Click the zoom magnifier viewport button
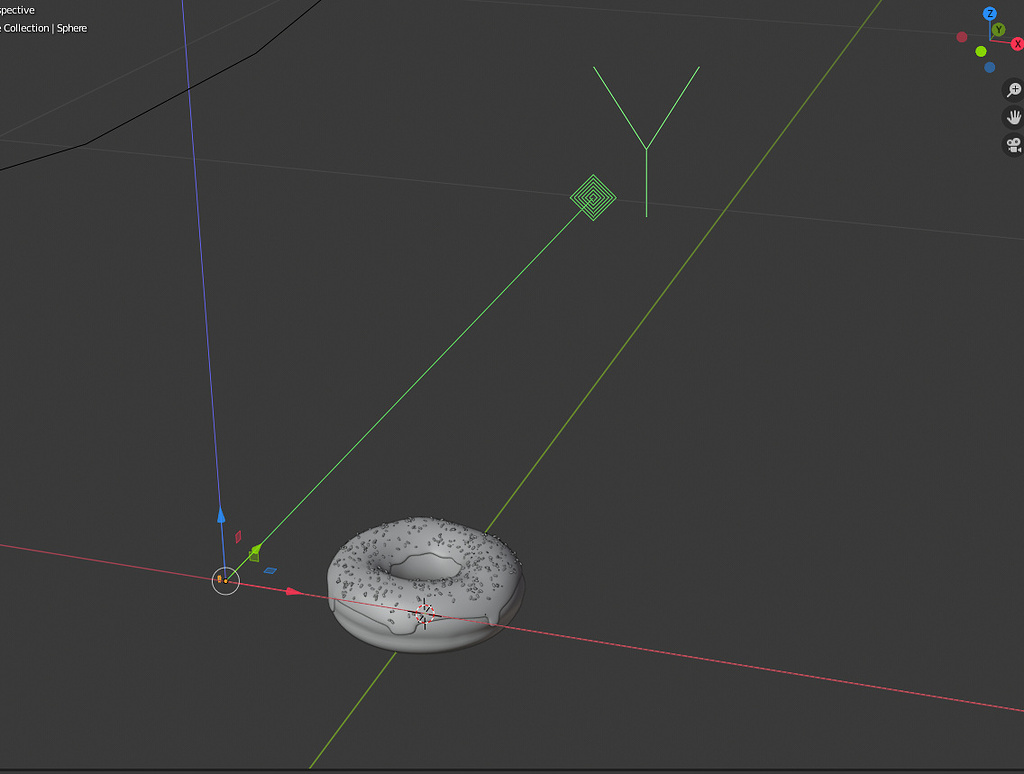This screenshot has height=774, width=1024. [1014, 90]
